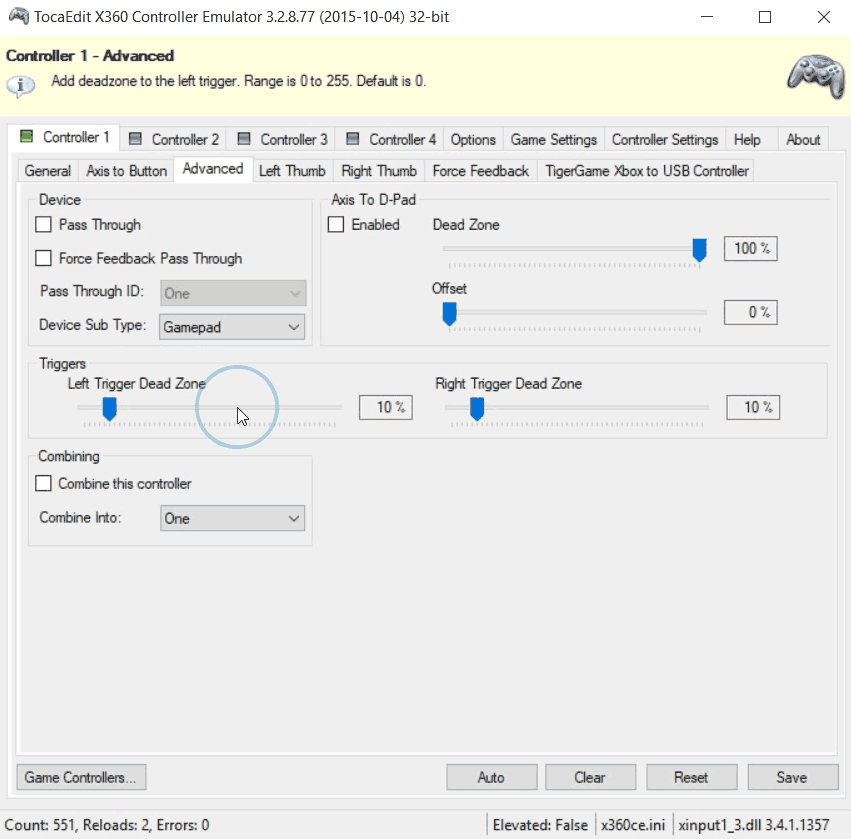This screenshot has width=851, height=839.
Task: Minimize the X360 Controller Emulator window
Action: pos(707,17)
